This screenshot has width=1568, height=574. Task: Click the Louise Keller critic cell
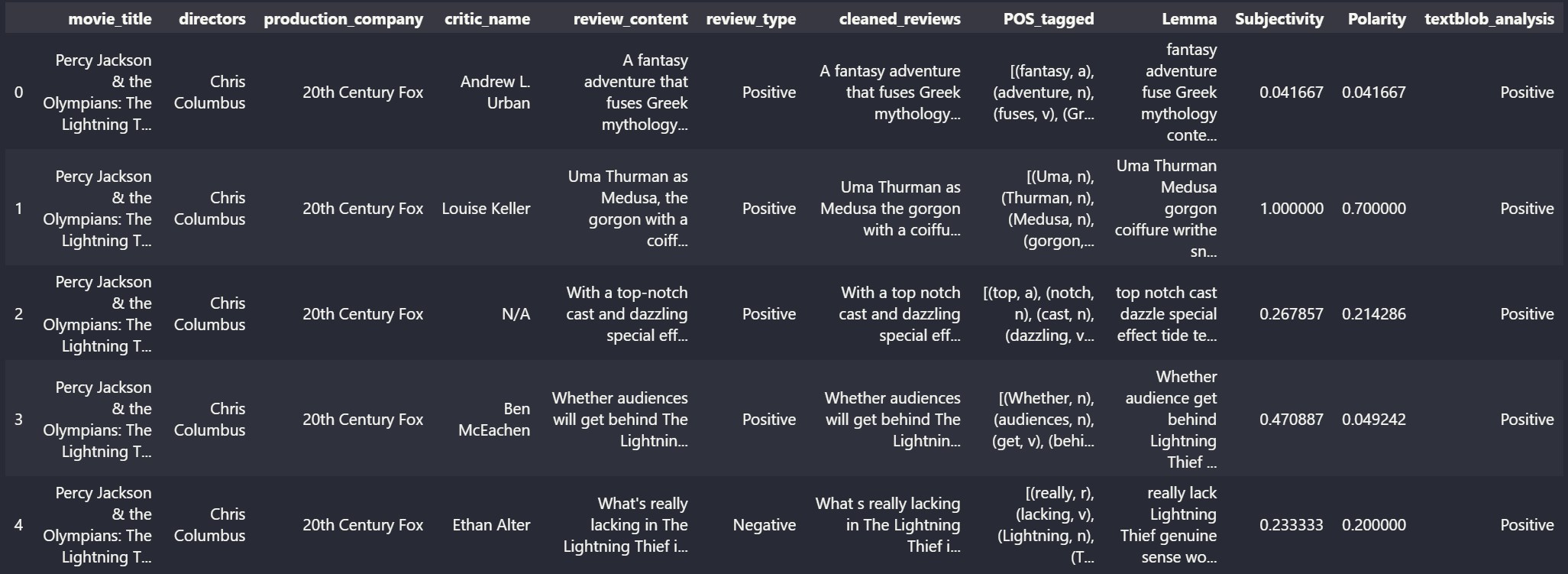pyautogui.click(x=486, y=209)
